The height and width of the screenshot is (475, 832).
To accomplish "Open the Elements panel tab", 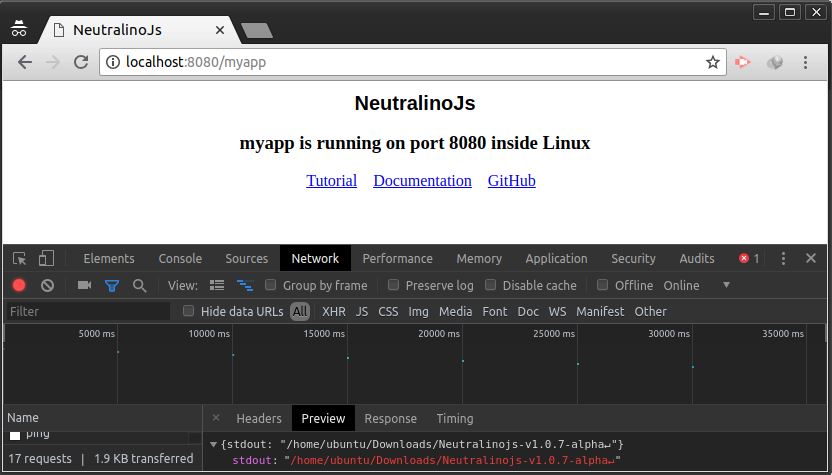I will (x=109, y=258).
